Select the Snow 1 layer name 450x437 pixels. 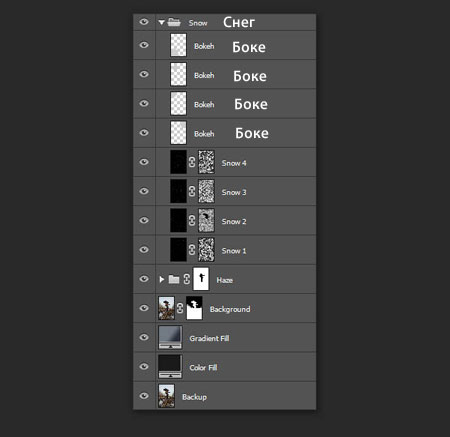(234, 251)
